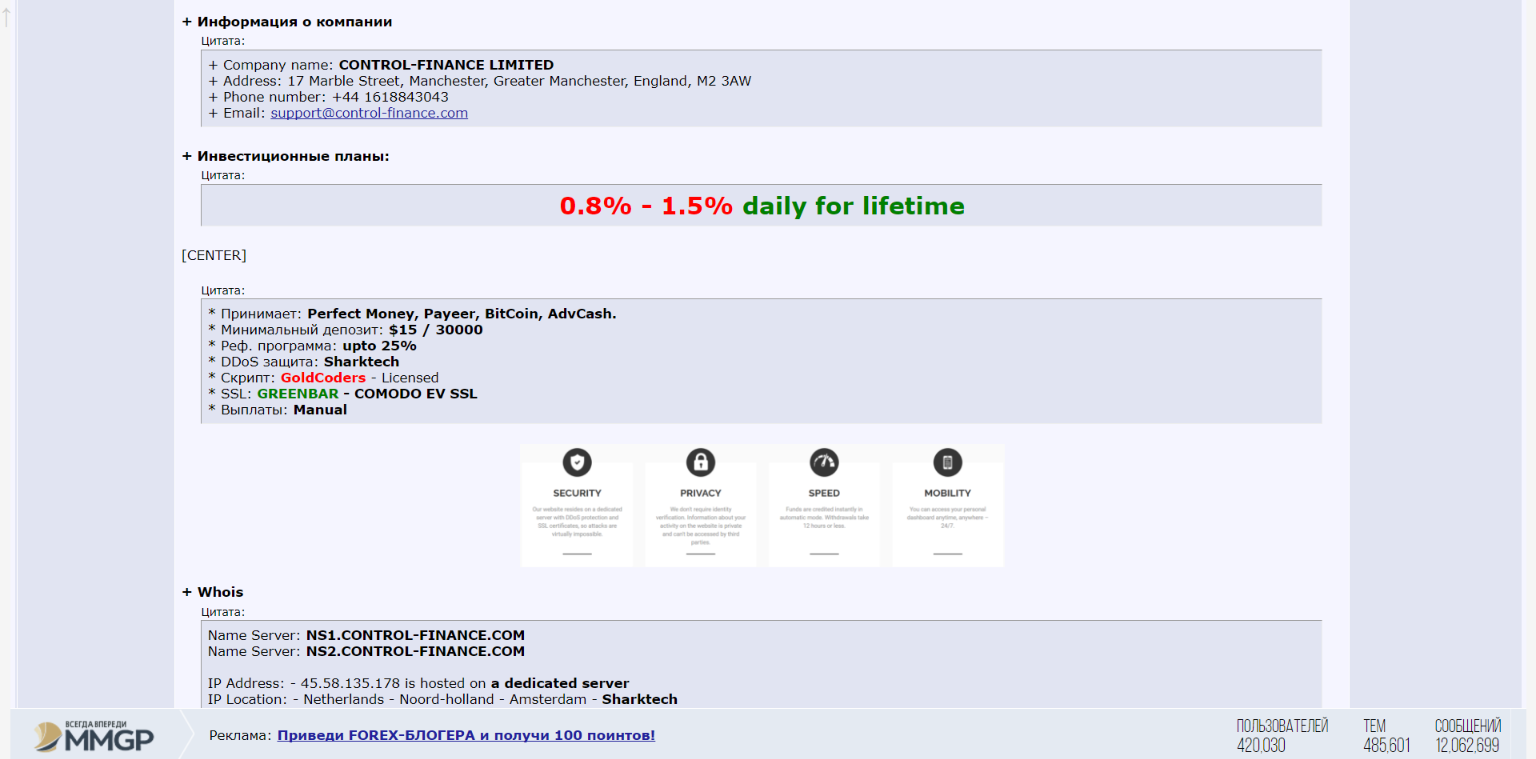Click the red "0.8% - 1.5%" rate
Viewport: 1536px width, 759px height.
pyautogui.click(x=646, y=206)
